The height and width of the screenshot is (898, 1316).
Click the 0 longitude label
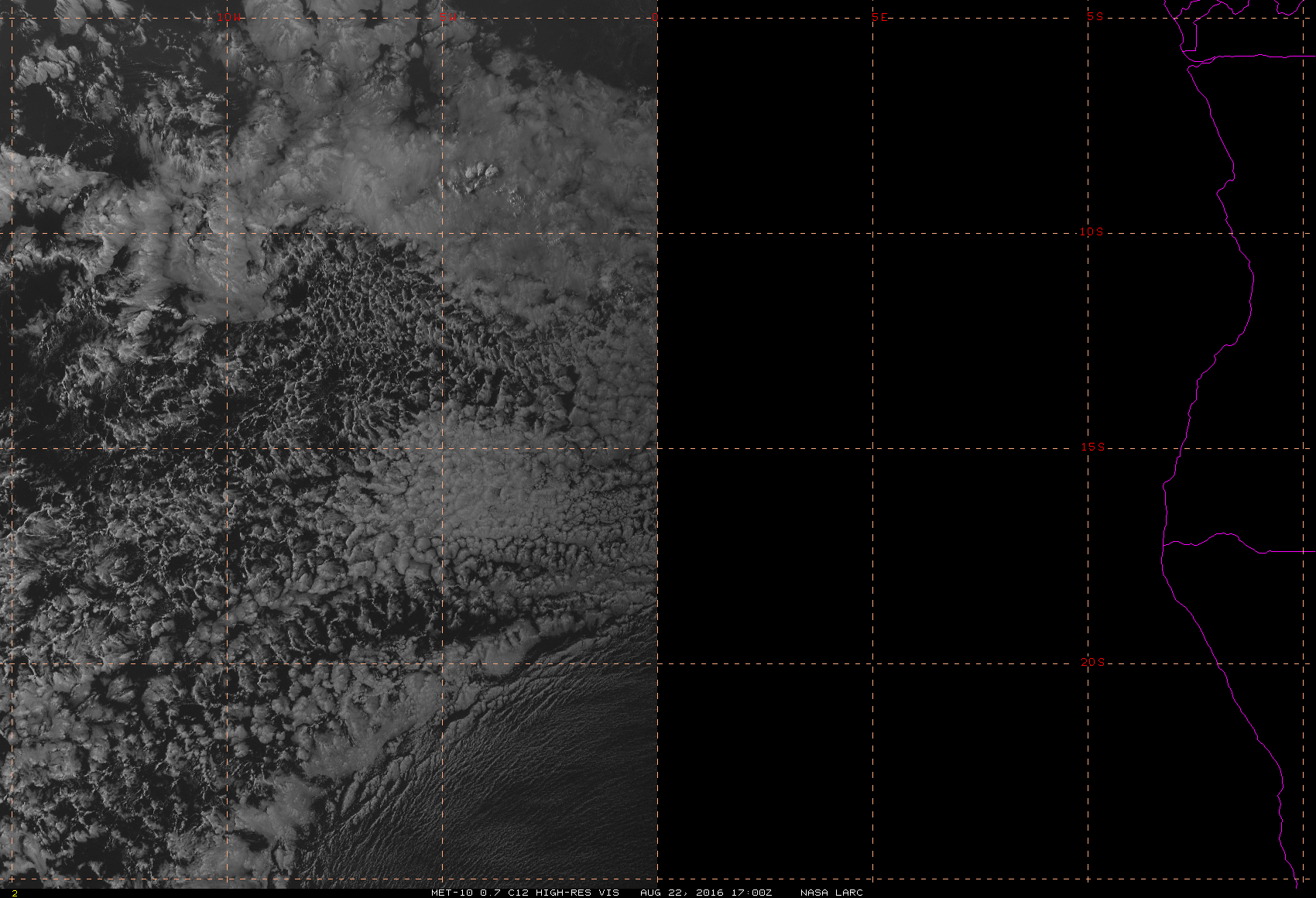pyautogui.click(x=655, y=17)
